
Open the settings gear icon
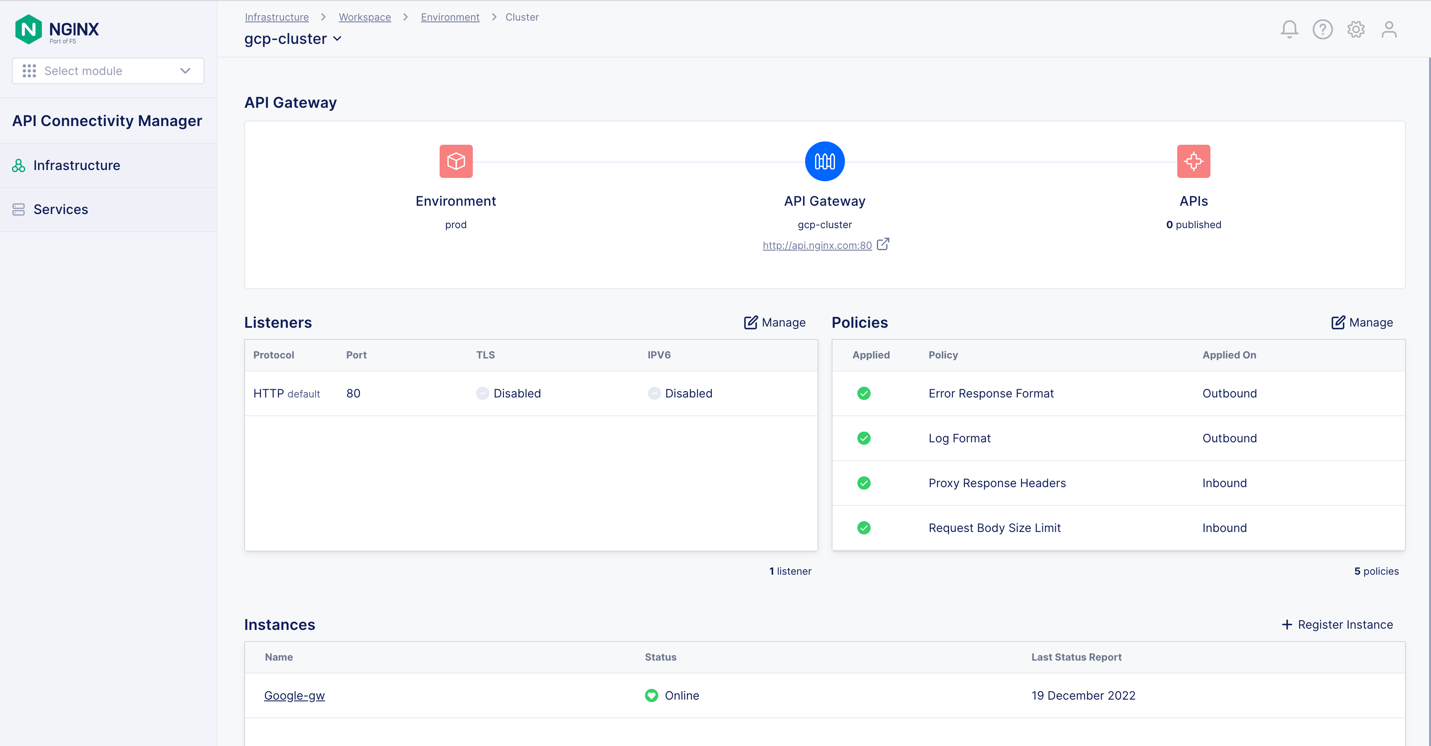[x=1355, y=29]
